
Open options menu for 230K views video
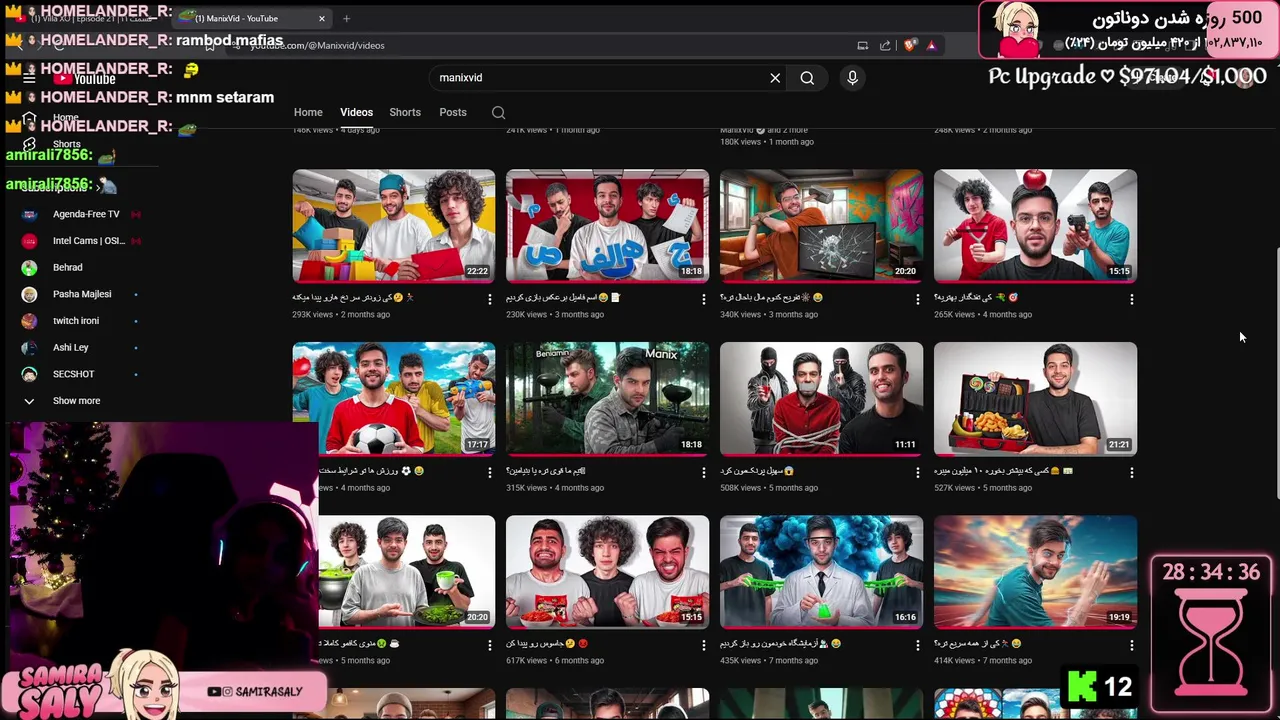coord(703,299)
